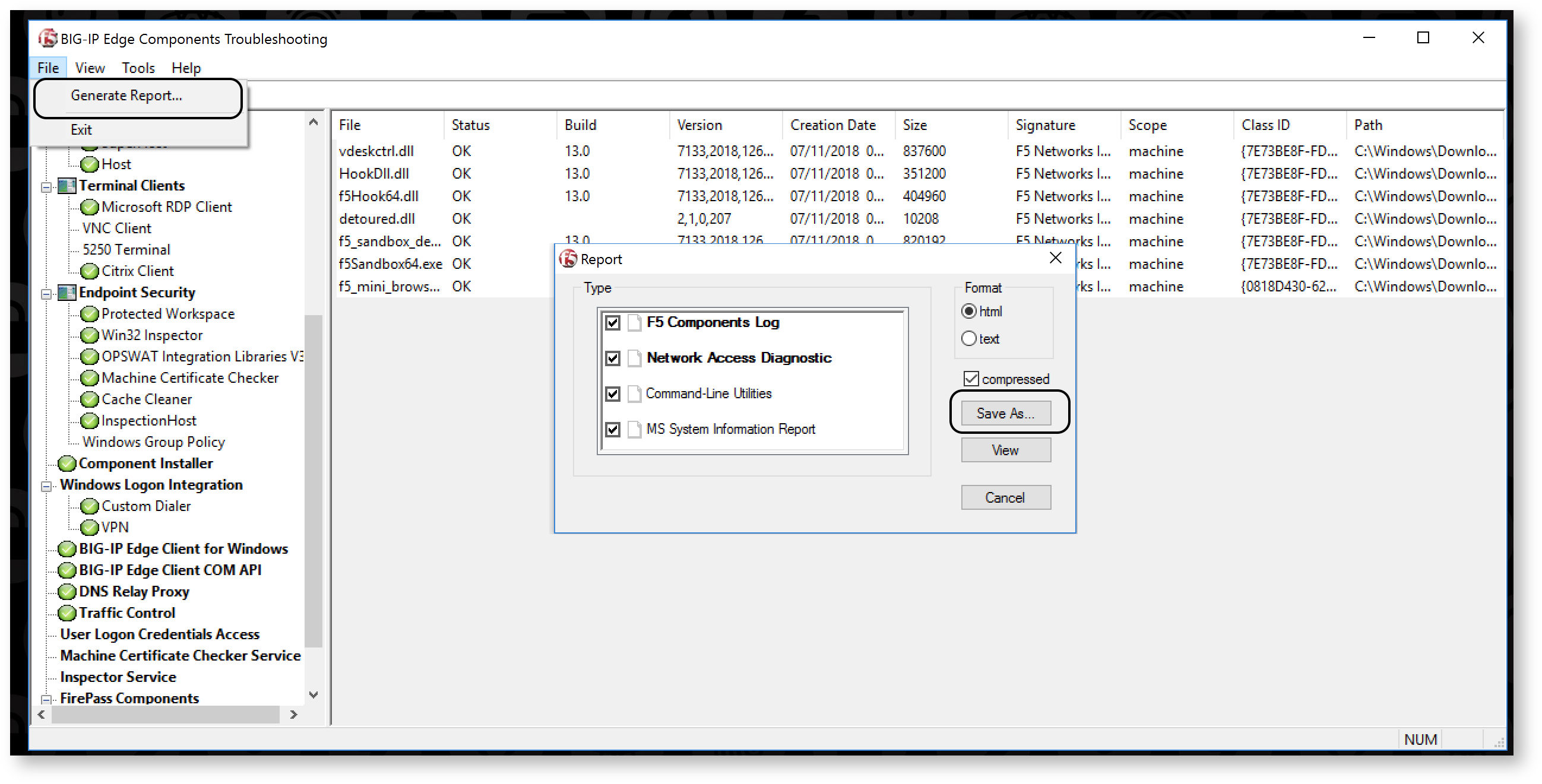Screen dimensions: 1542x784
Task: Collapse the Windows Logon Integration node
Action: point(46,486)
